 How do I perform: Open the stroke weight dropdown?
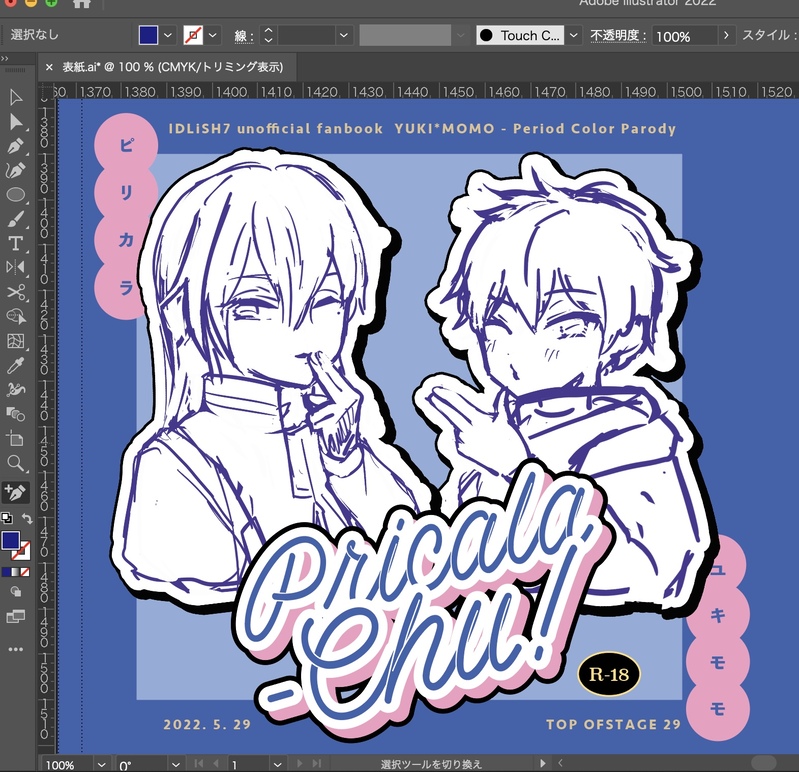343,35
